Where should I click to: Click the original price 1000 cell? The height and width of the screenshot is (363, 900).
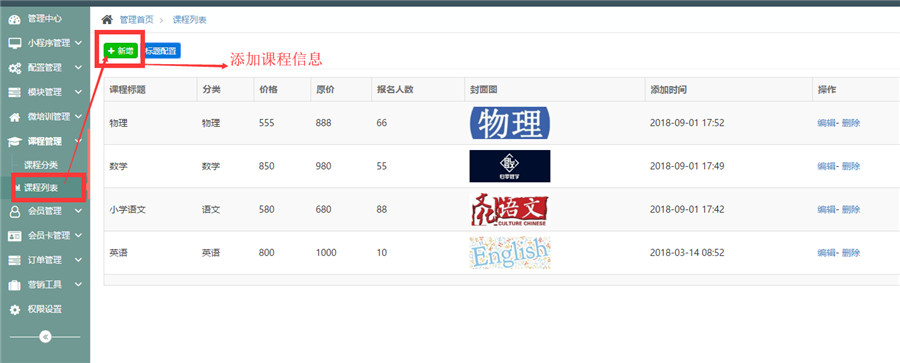click(x=326, y=253)
